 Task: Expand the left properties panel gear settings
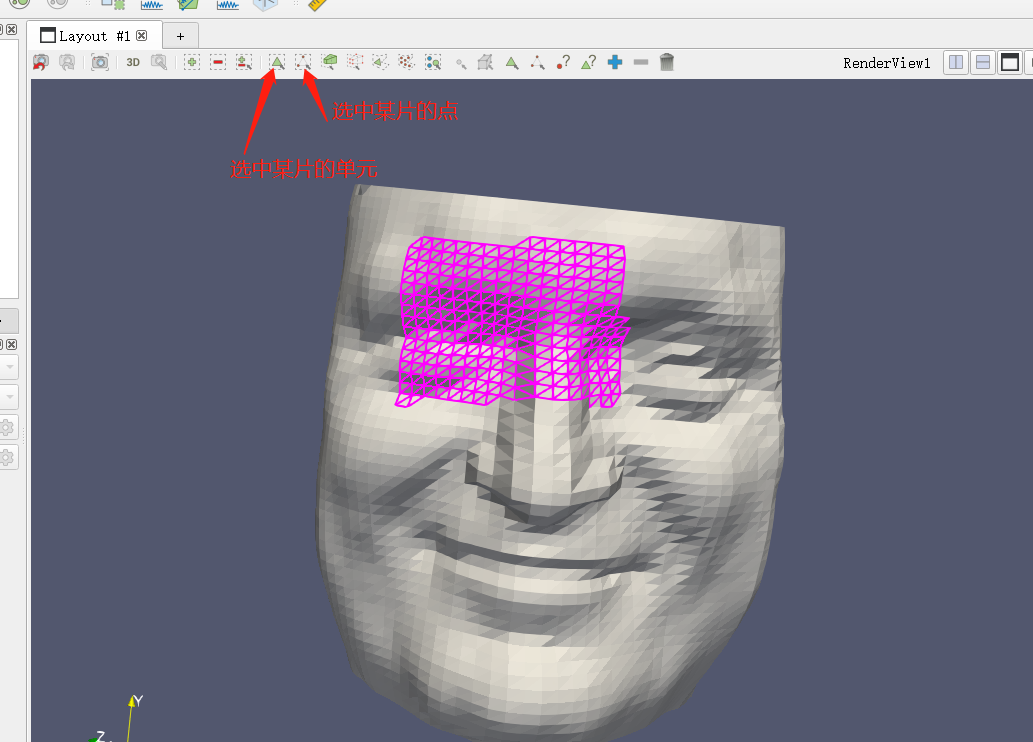pos(8,428)
